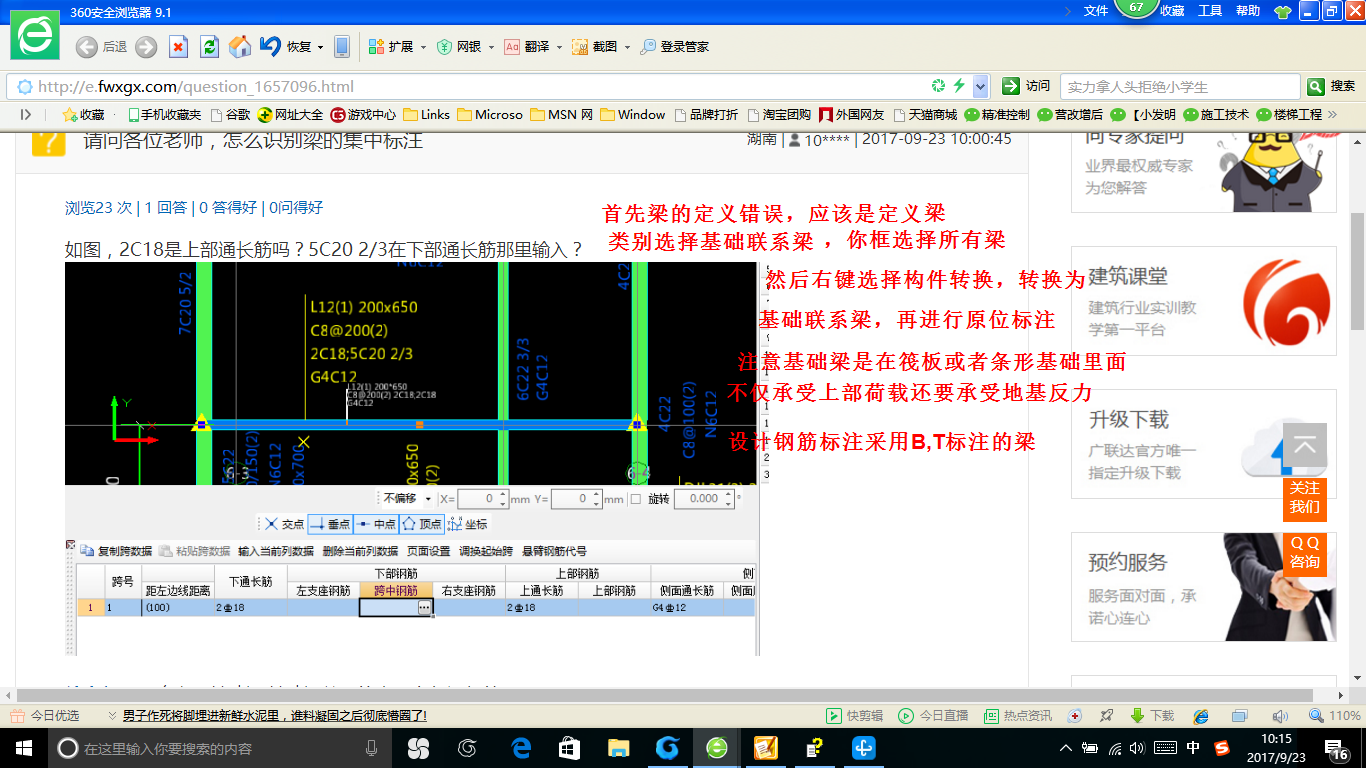Stop loading with the red X icon
This screenshot has height=768, width=1366.
(x=178, y=47)
